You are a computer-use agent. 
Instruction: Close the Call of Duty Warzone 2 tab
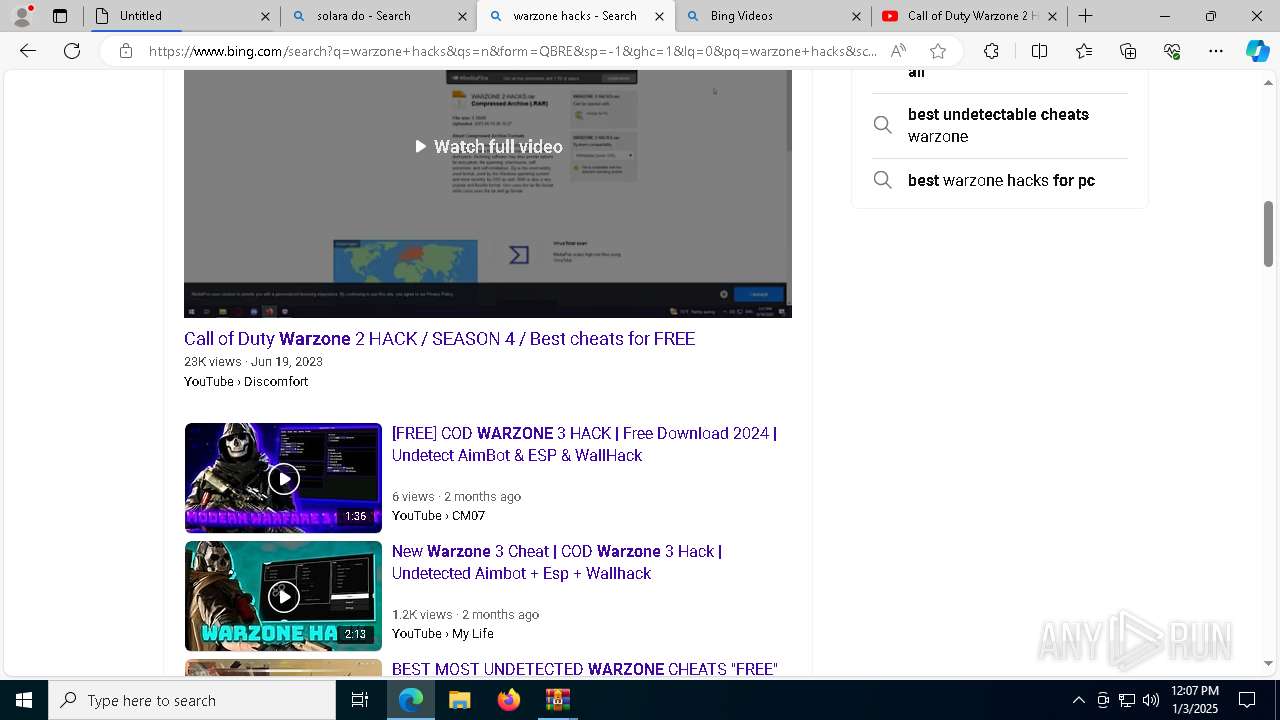point(1052,16)
